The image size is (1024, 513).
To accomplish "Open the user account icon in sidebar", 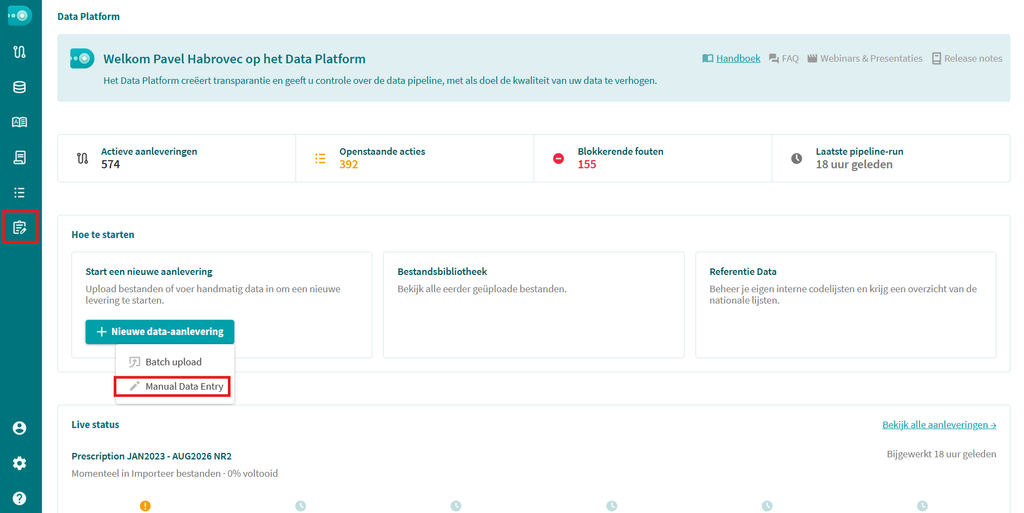I will 20,428.
